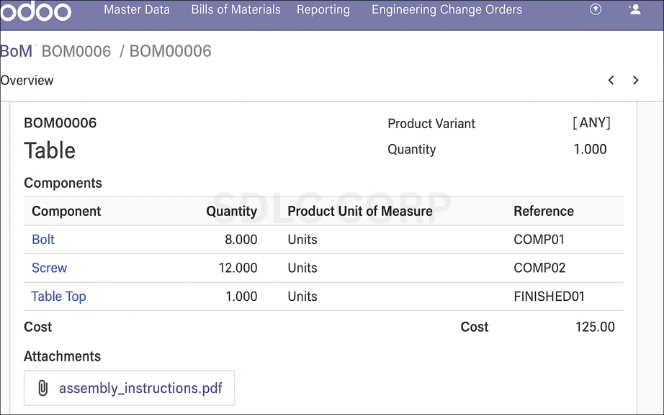Open the upload/activity circle icon in navbar

tap(595, 9)
